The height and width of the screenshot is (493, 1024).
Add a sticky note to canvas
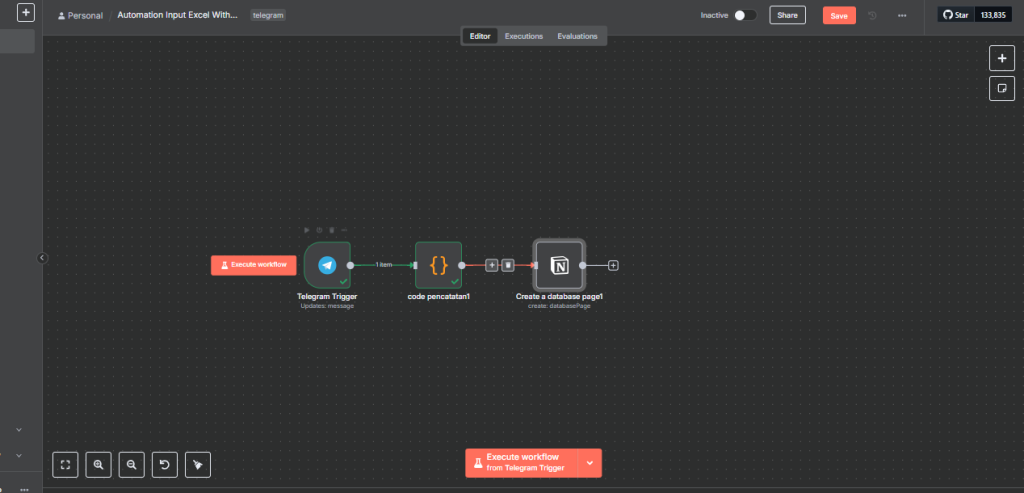[1001, 89]
